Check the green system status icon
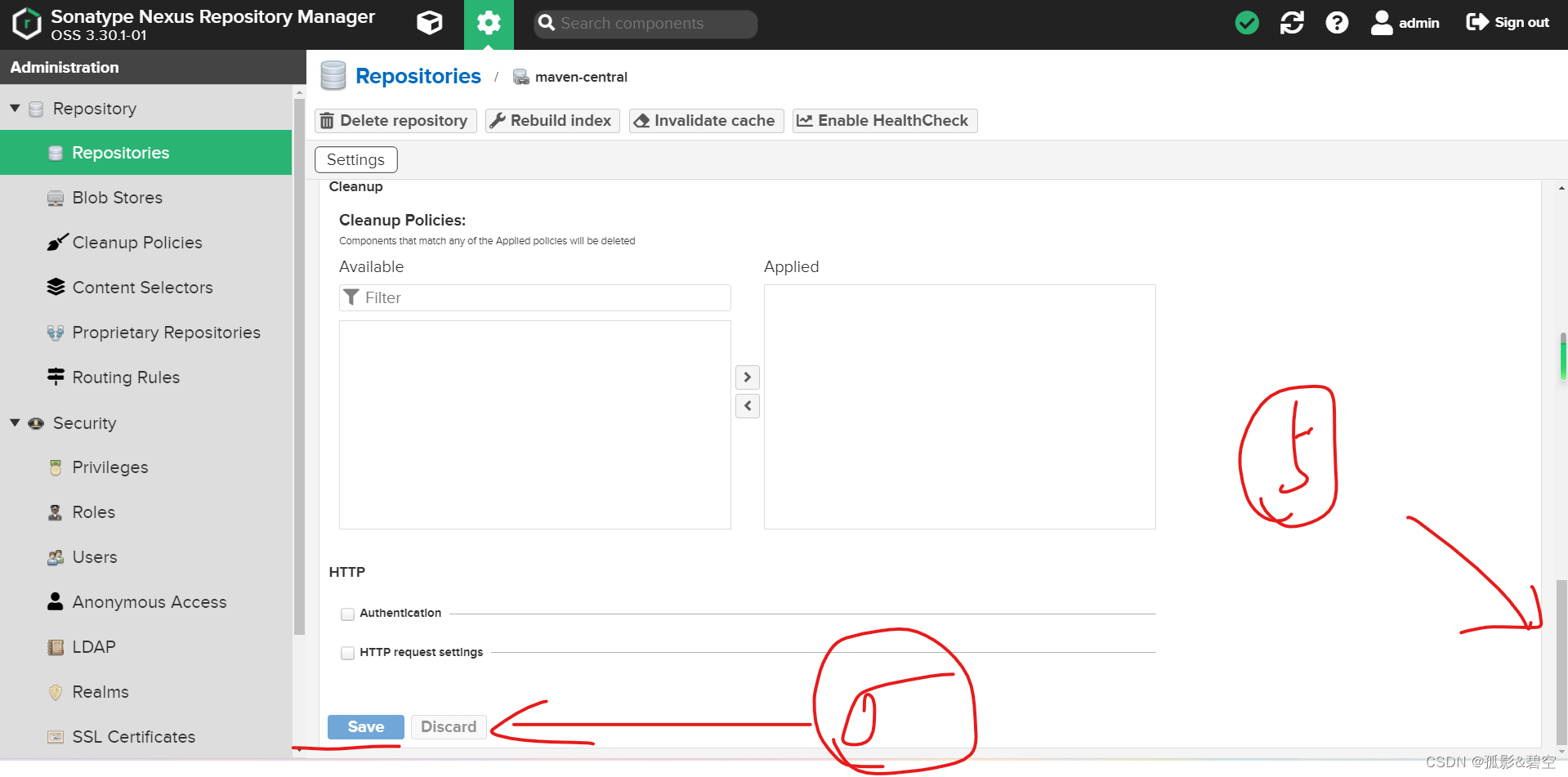The image size is (1568, 777). pyautogui.click(x=1247, y=23)
